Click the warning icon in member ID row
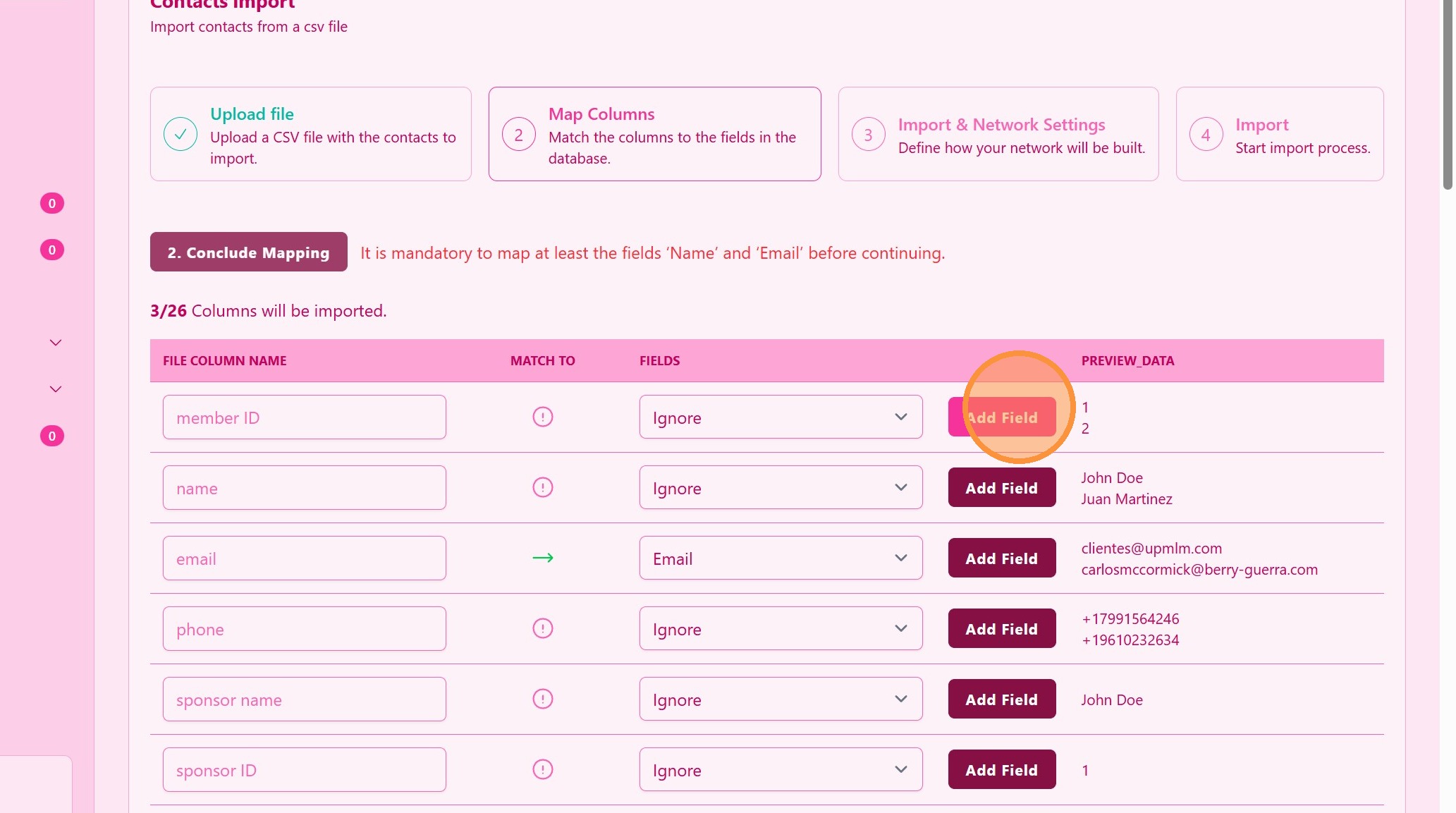This screenshot has height=813, width=1456. (542, 417)
